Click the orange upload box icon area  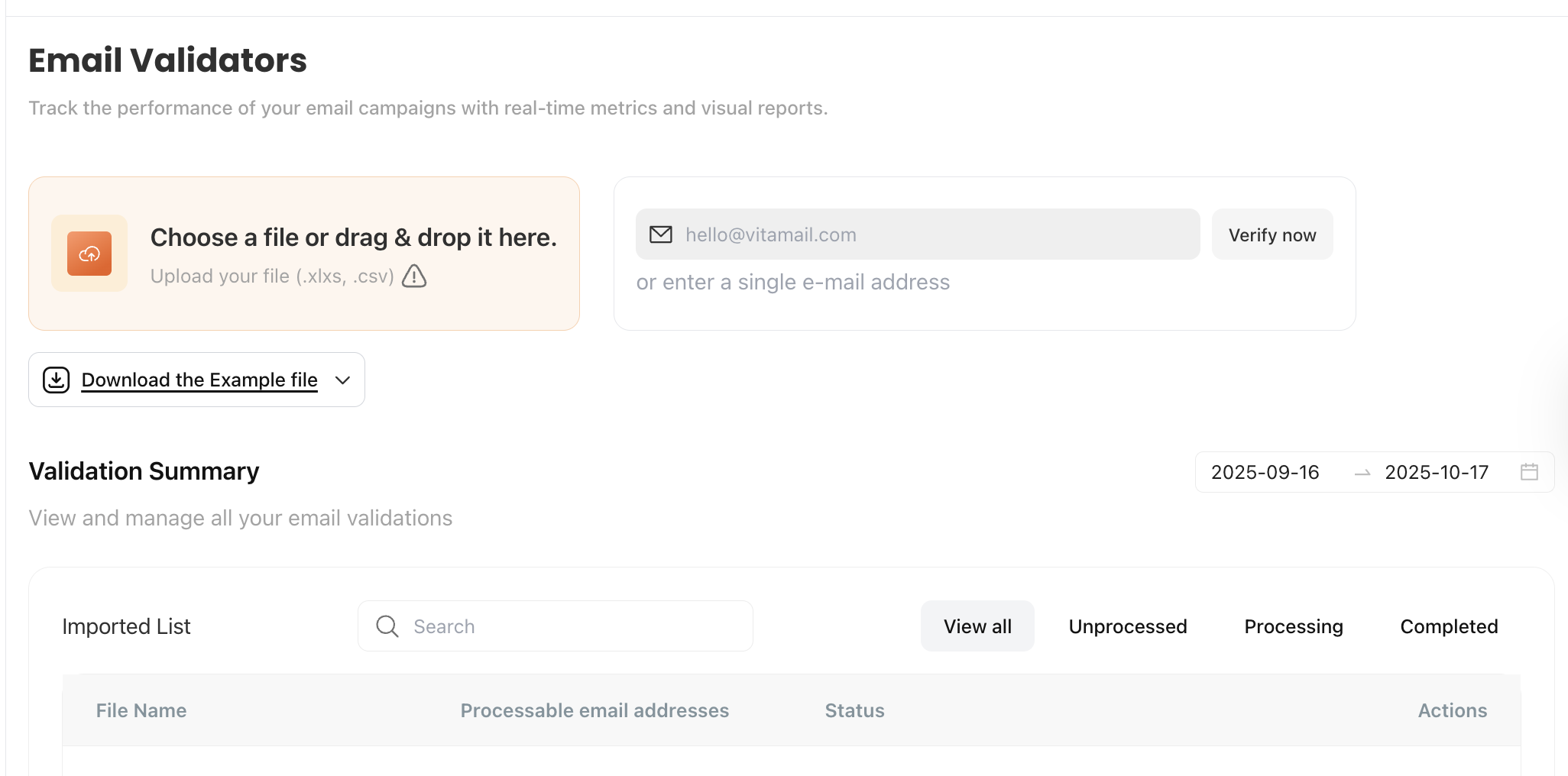click(x=89, y=253)
